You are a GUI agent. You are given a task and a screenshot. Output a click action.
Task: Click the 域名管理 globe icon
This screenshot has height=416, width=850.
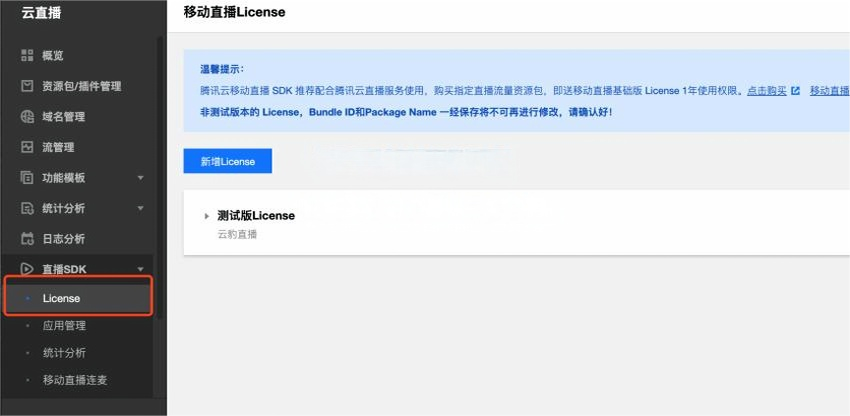(x=27, y=117)
